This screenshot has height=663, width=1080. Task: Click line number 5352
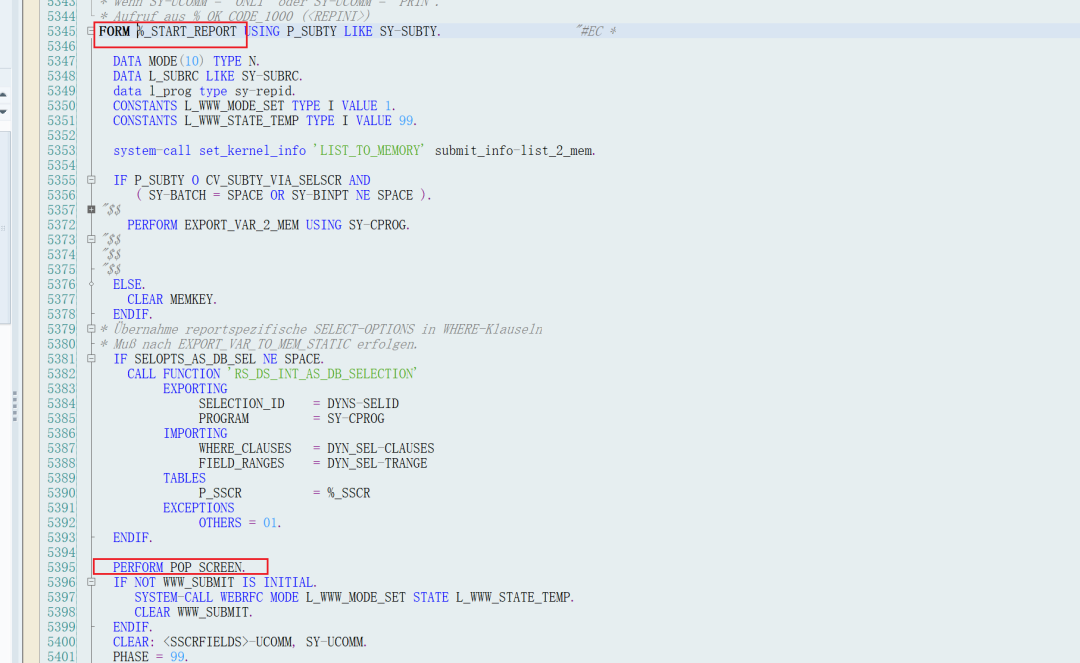(x=61, y=136)
